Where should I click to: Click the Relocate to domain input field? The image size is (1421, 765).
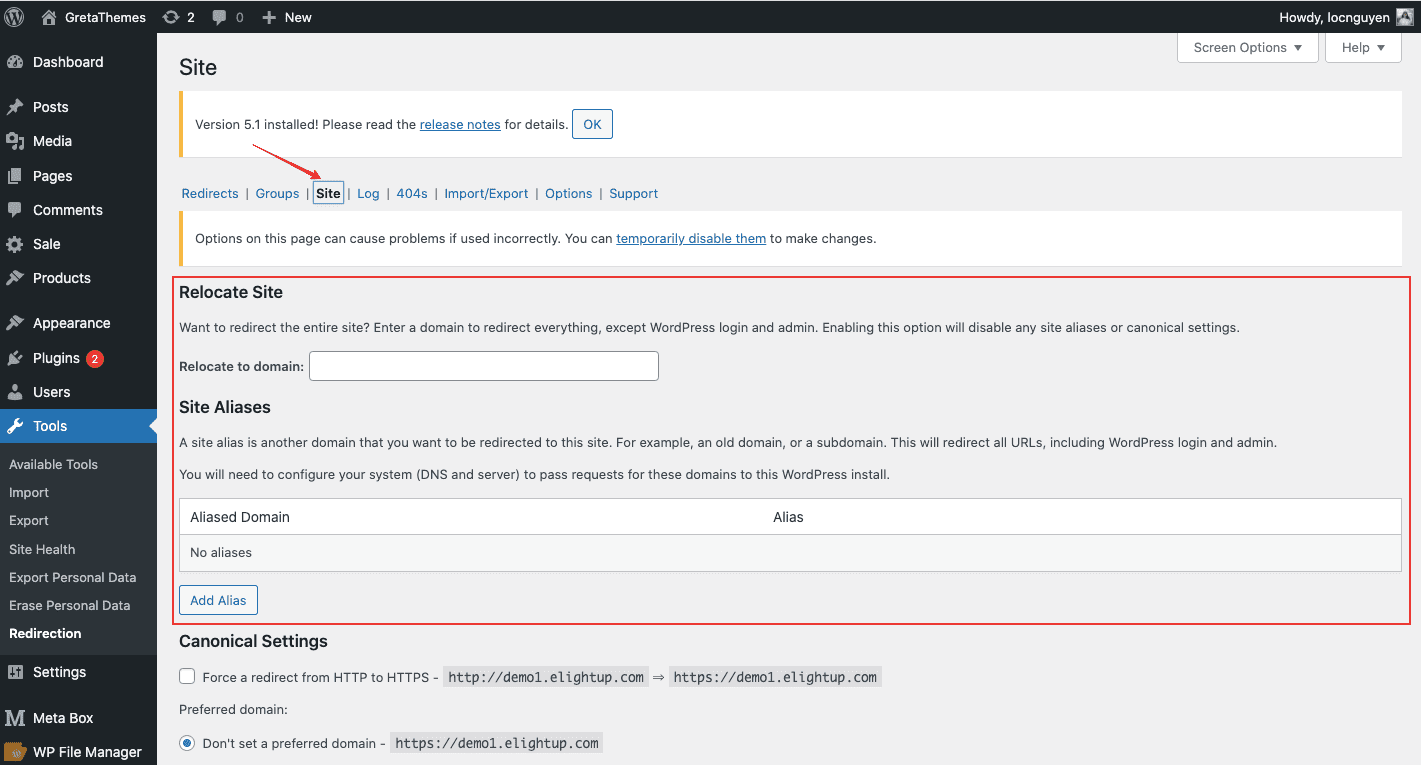pyautogui.click(x=484, y=366)
